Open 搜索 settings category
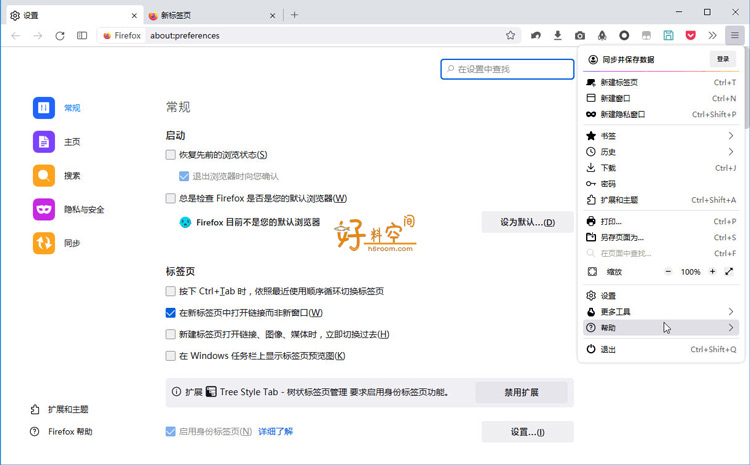Screen dimensions: 750x465 [56, 176]
